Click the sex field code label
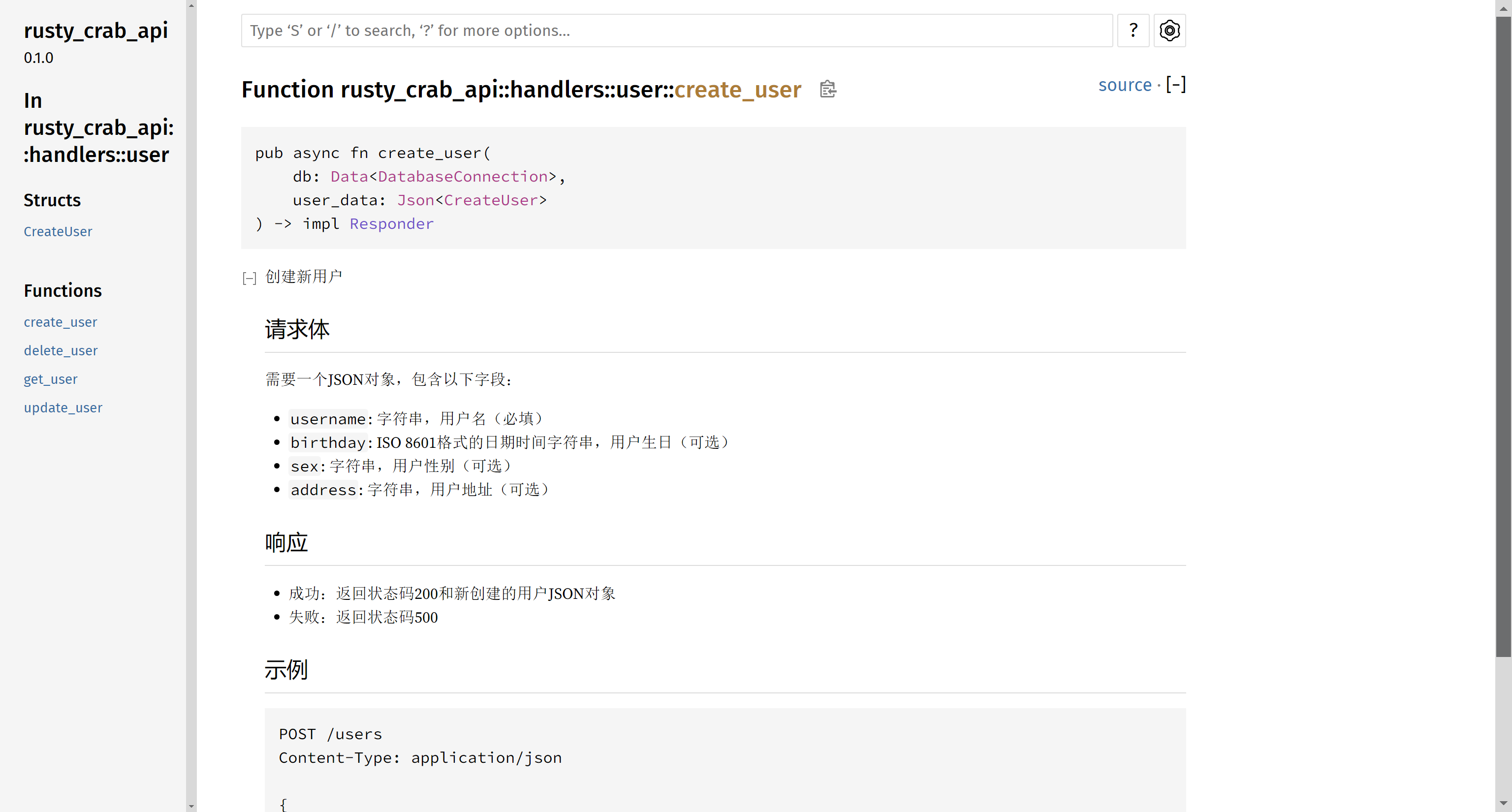 pos(305,466)
